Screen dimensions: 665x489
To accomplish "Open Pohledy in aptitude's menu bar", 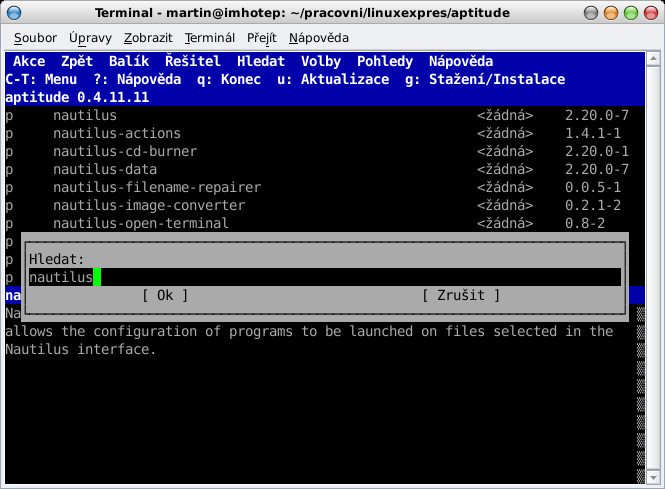I will pos(384,61).
